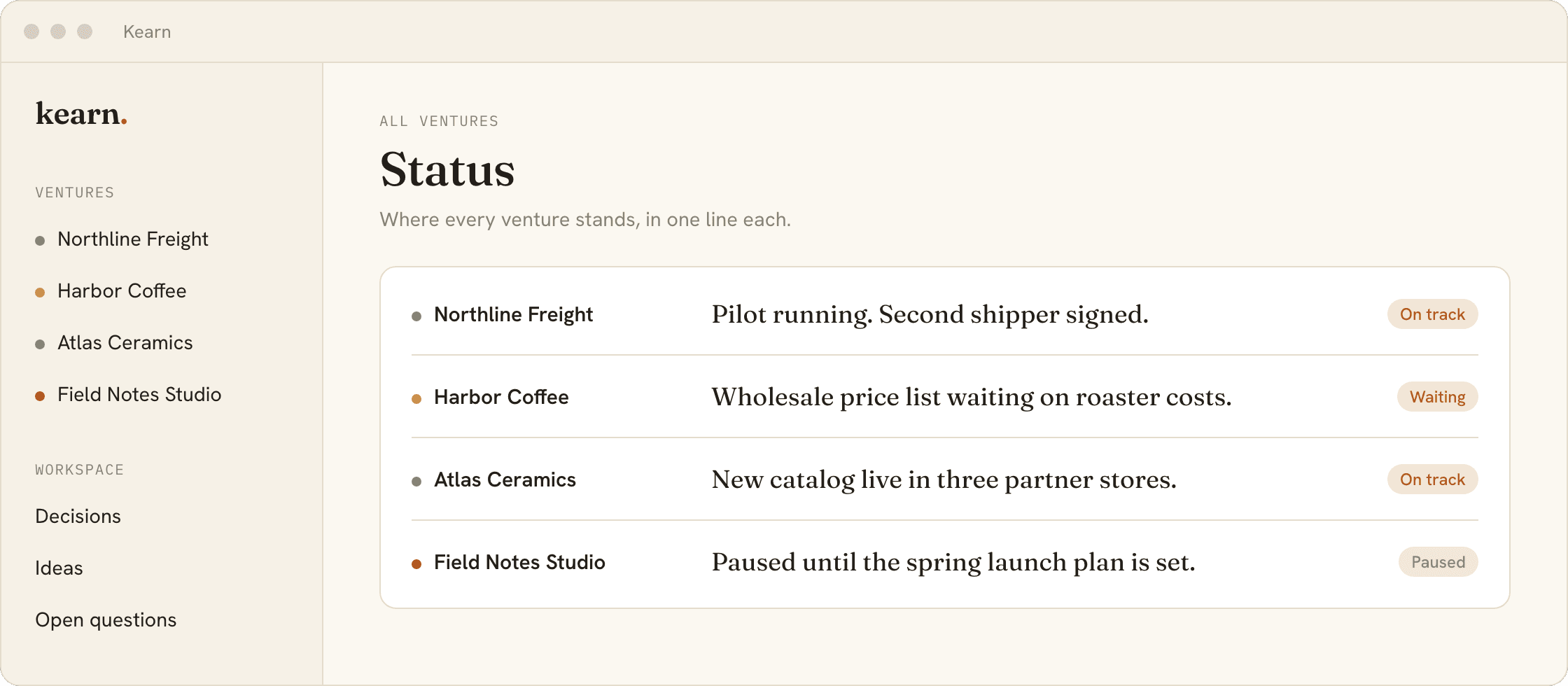Screen dimensions: 1568x686
Task: Open the Decisions workspace page
Action: click(x=78, y=517)
